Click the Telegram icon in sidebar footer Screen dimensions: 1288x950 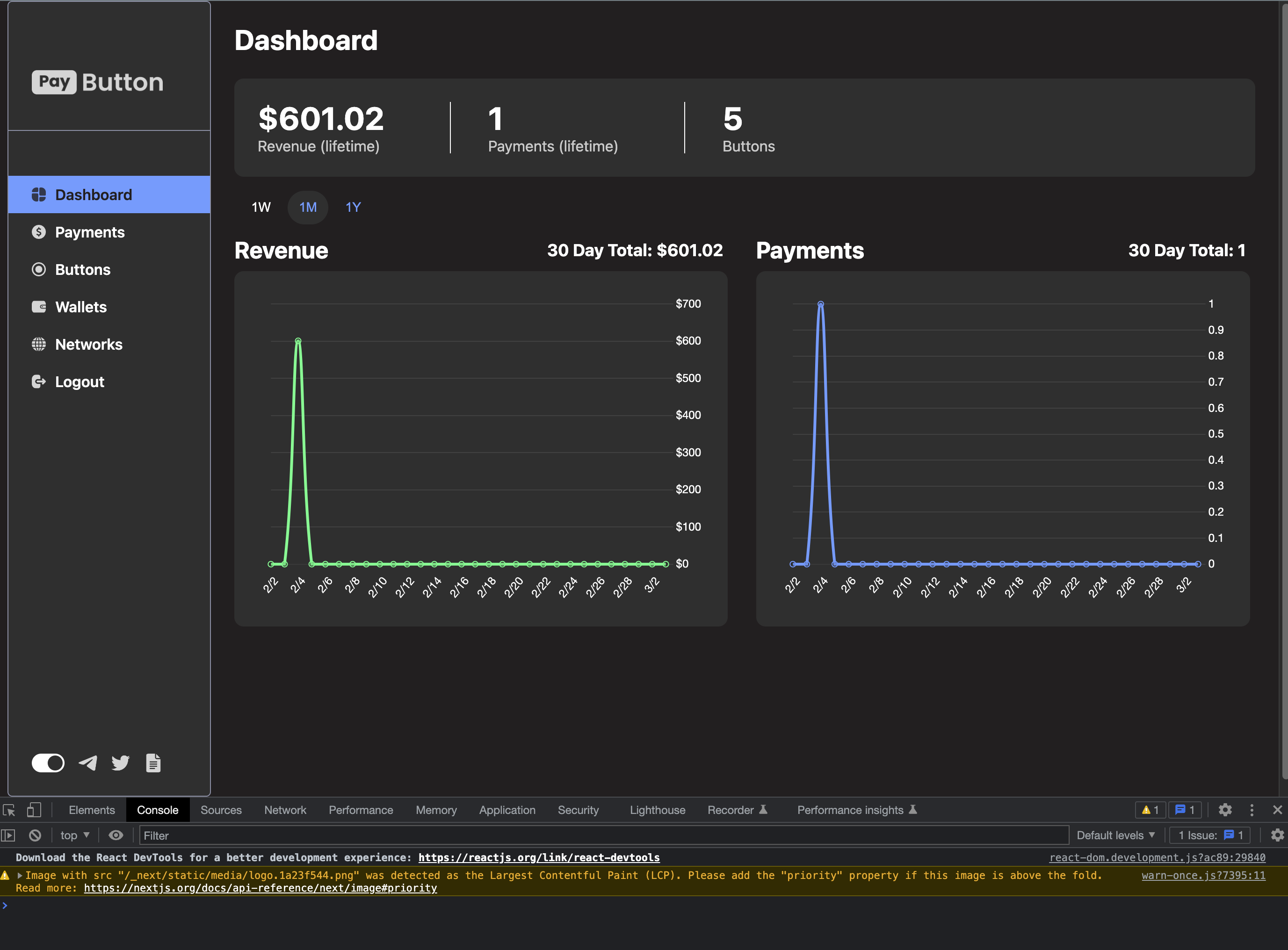tap(87, 763)
